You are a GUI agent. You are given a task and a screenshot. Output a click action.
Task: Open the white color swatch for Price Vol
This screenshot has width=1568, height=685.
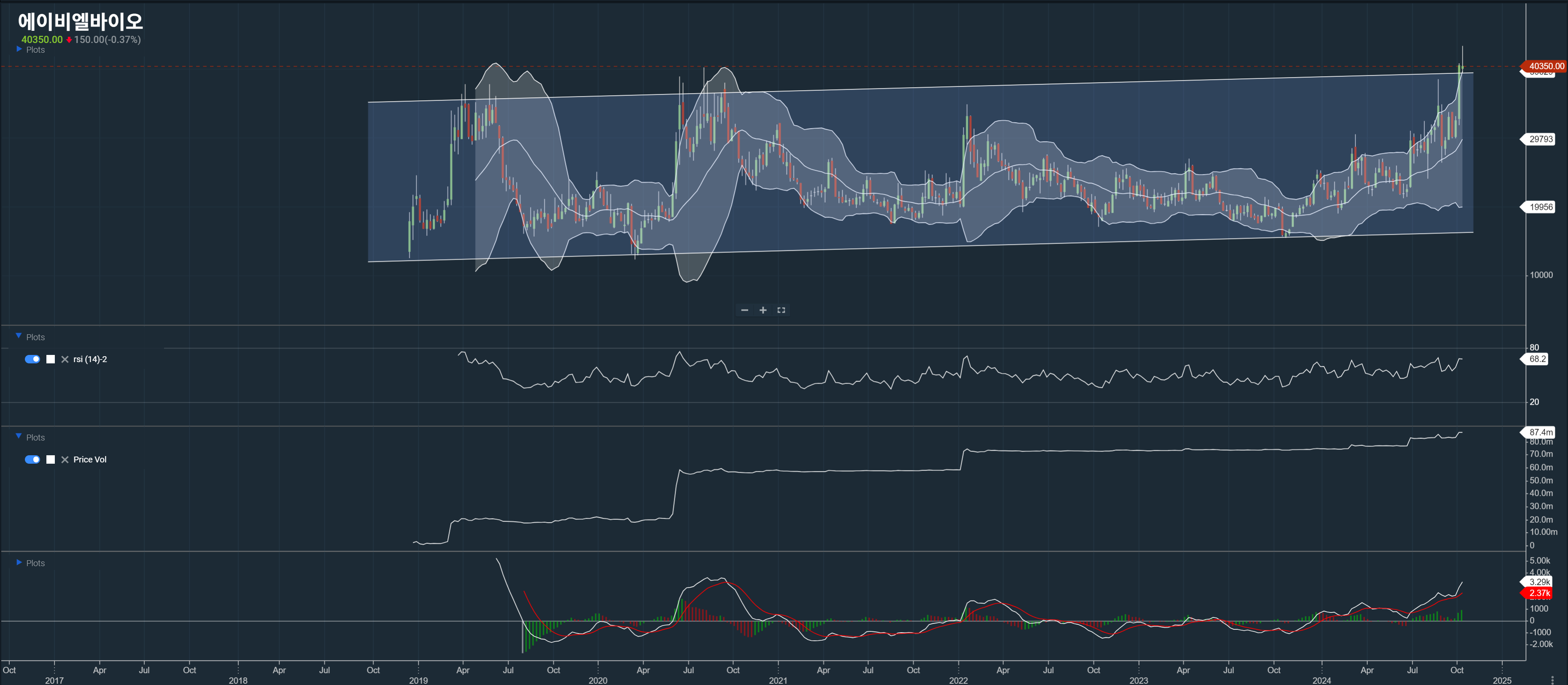(51, 460)
